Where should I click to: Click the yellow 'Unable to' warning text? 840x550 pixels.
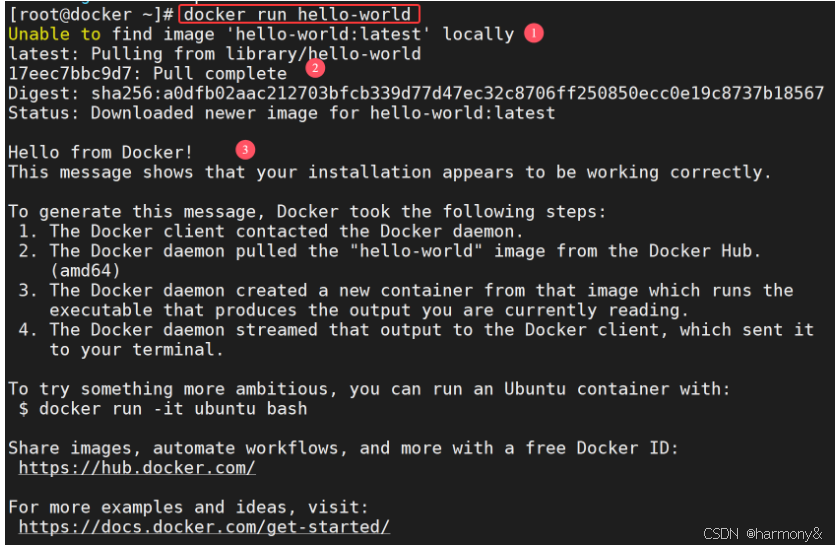point(55,34)
